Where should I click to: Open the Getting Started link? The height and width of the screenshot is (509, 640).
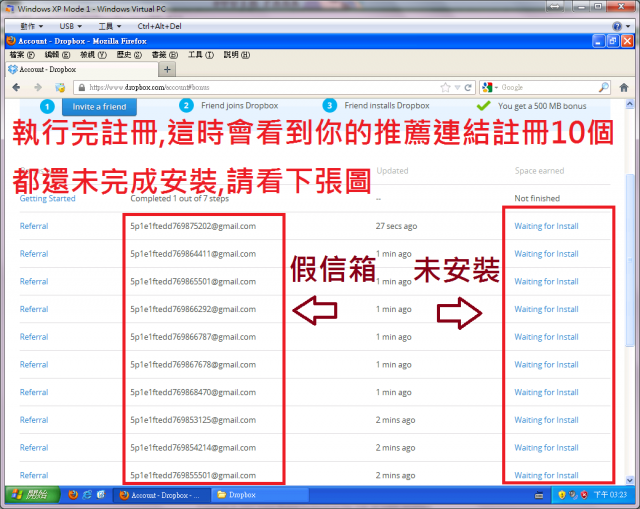(47, 198)
